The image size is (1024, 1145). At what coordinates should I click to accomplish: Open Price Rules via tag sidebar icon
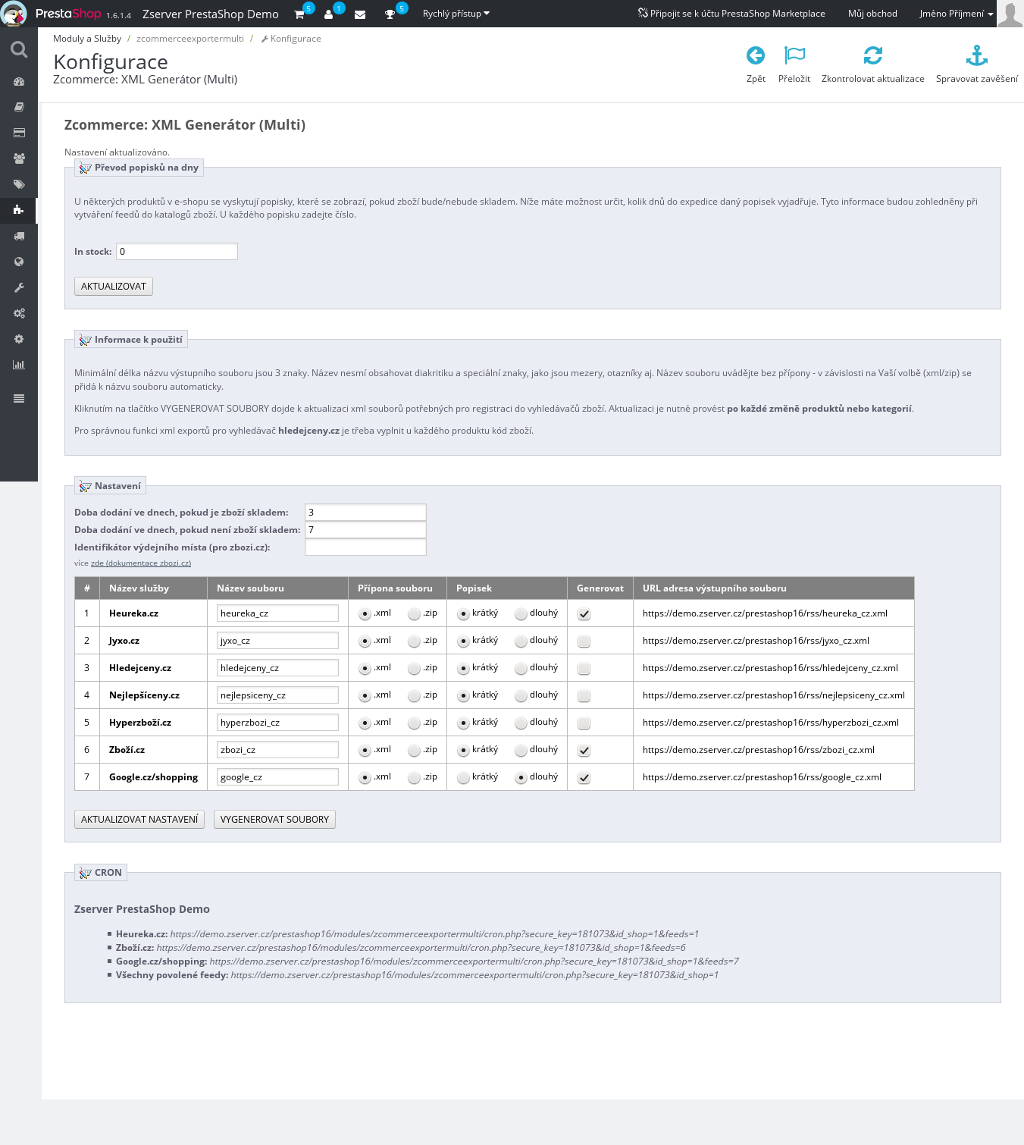point(19,185)
